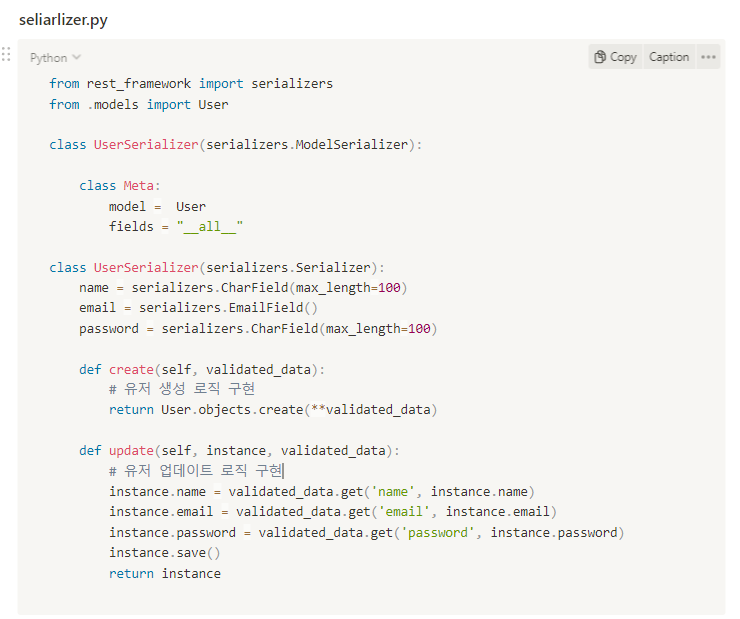This screenshot has height=619, width=740.
Task: Open the Python language dropdown
Action: click(55, 58)
